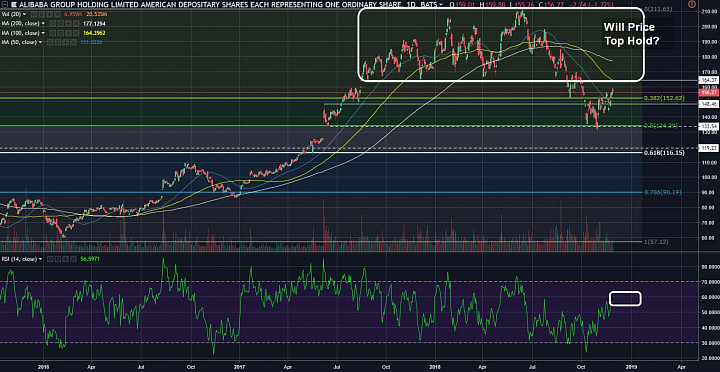Open settings for MA (50, close)
Viewport: 720px width, 372px height.
pos(58,42)
